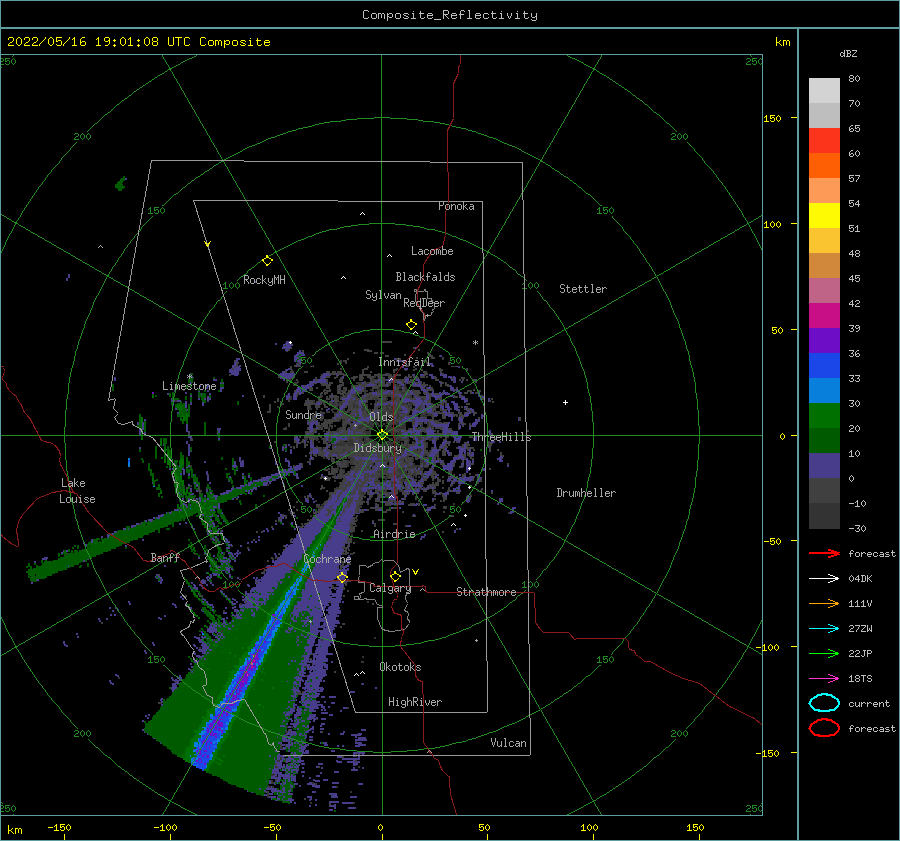The height and width of the screenshot is (841, 900).
Task: Click the yellow diamond marker south of RedDeer
Action: [x=412, y=325]
